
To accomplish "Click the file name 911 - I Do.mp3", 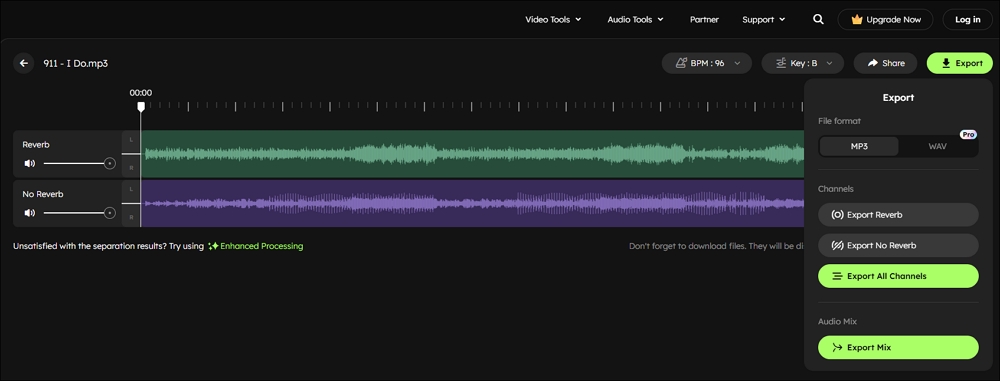I will click(75, 63).
